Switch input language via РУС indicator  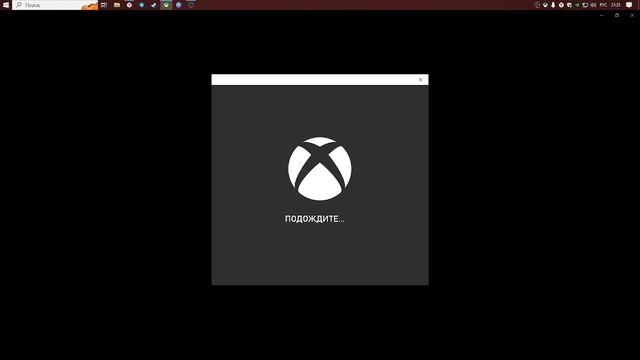tap(603, 5)
